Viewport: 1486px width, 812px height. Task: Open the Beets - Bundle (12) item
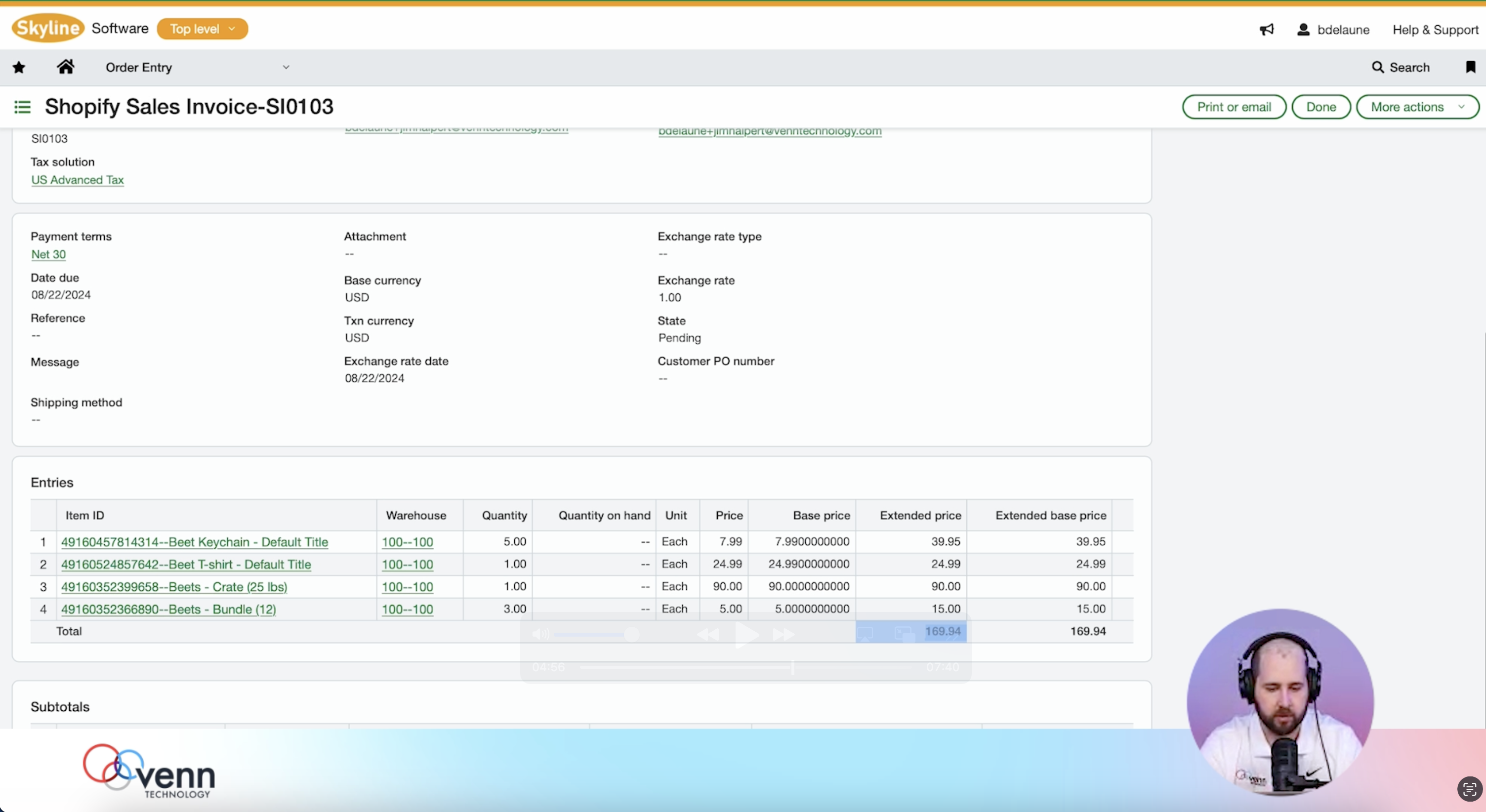pos(168,609)
